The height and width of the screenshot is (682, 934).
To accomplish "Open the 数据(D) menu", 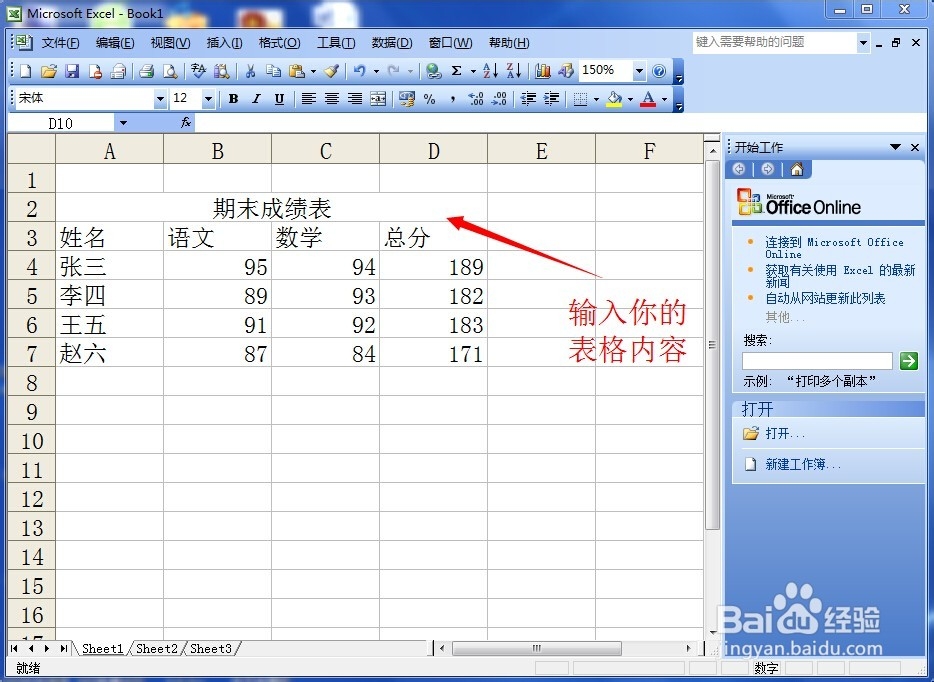I will [391, 43].
